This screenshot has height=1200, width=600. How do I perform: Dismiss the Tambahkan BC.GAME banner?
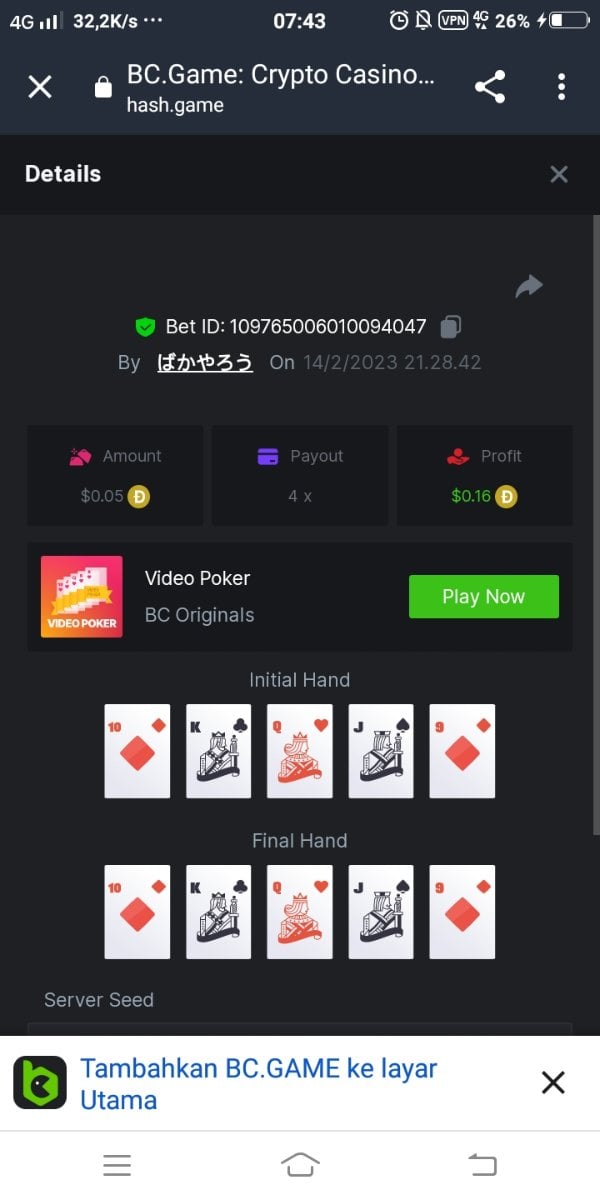tap(553, 1082)
